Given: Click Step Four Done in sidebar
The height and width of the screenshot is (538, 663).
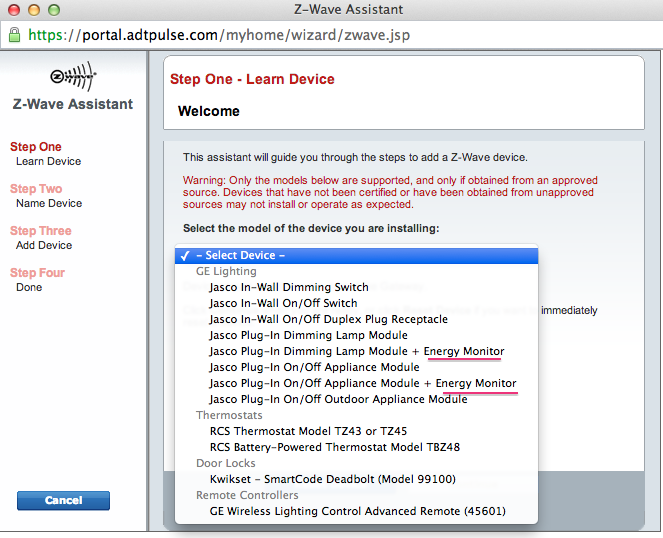Looking at the screenshot, I should tap(37, 279).
